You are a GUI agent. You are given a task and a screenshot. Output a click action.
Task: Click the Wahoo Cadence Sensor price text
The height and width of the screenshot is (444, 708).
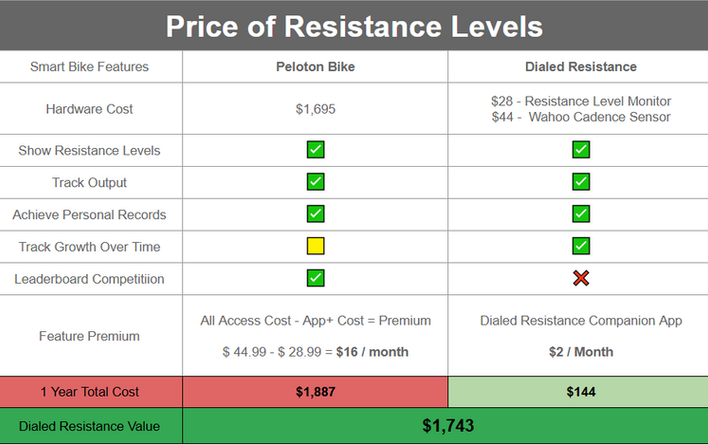pos(581,117)
